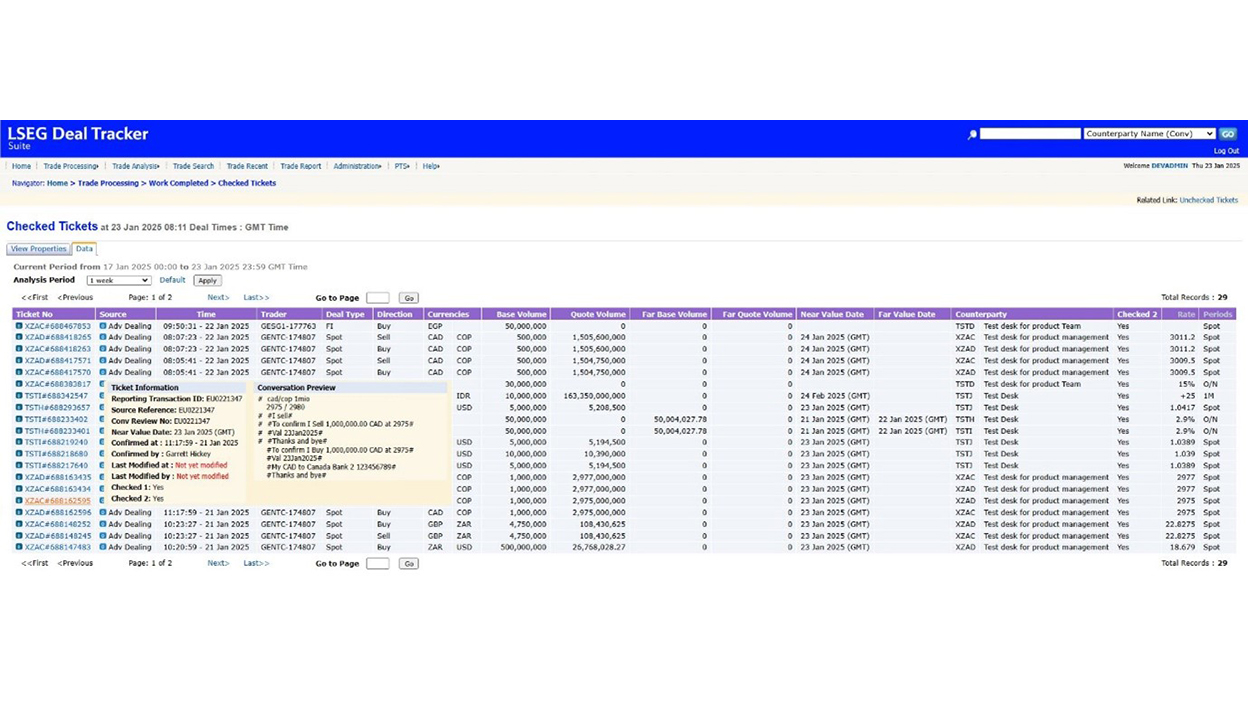Click ticket icon beside TSTI#688342547
Screen dimensions: 1248x702
(19, 396)
